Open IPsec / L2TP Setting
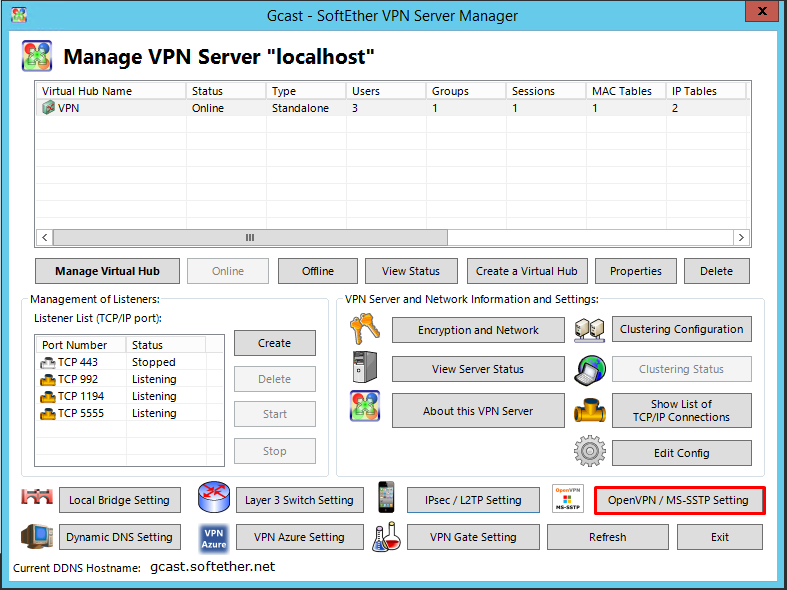 point(473,500)
